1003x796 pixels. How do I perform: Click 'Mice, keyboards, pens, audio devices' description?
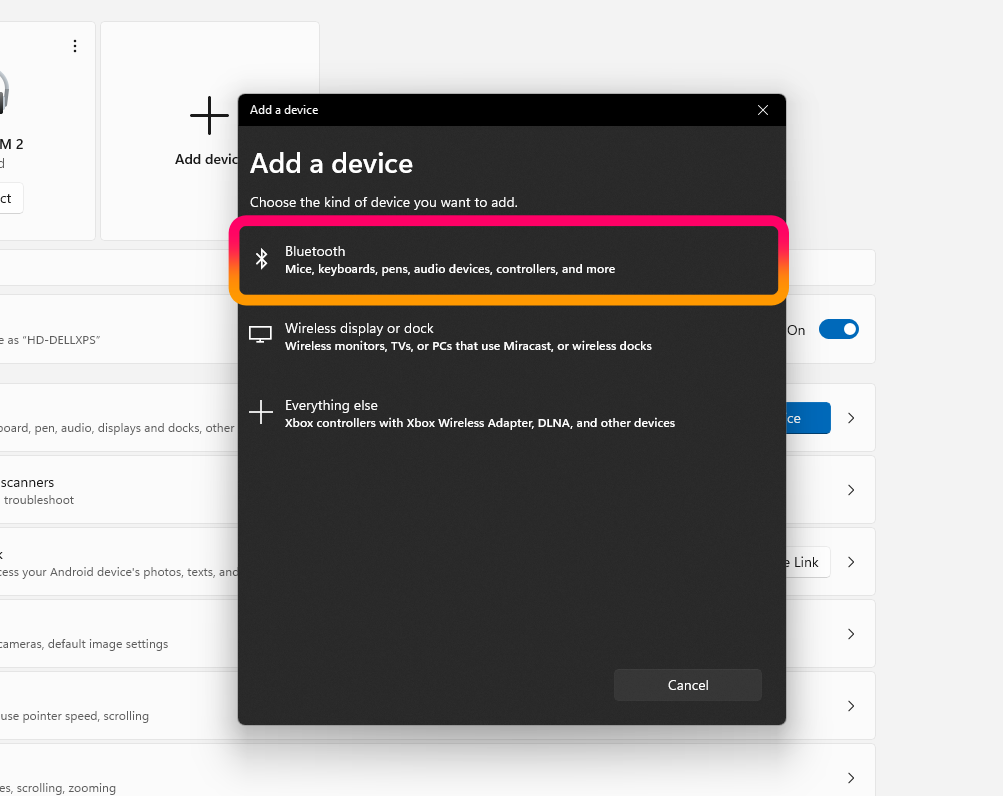coord(450,269)
